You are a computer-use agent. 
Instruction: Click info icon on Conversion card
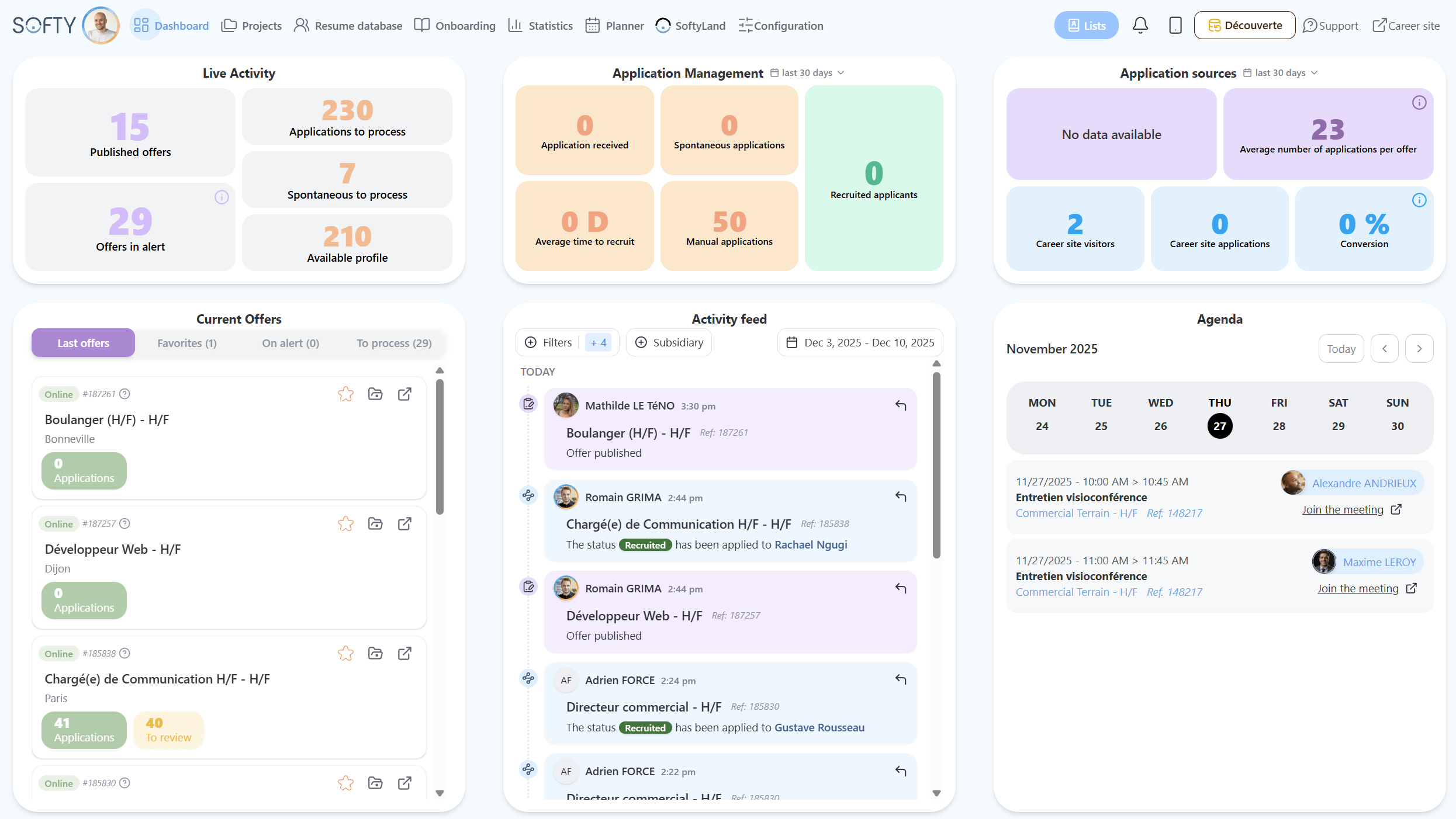1419,200
